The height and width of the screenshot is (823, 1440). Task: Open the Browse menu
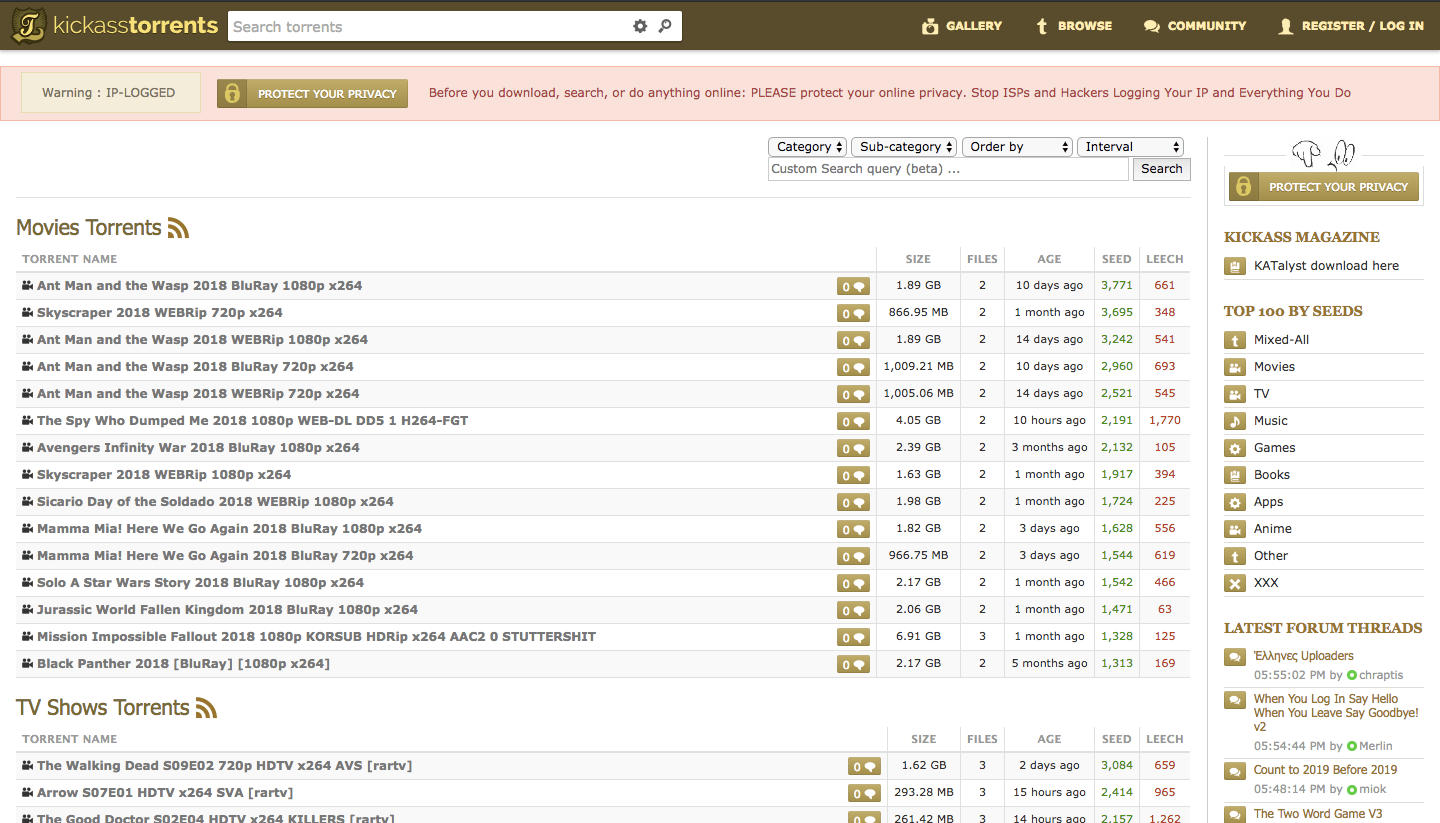[1074, 26]
